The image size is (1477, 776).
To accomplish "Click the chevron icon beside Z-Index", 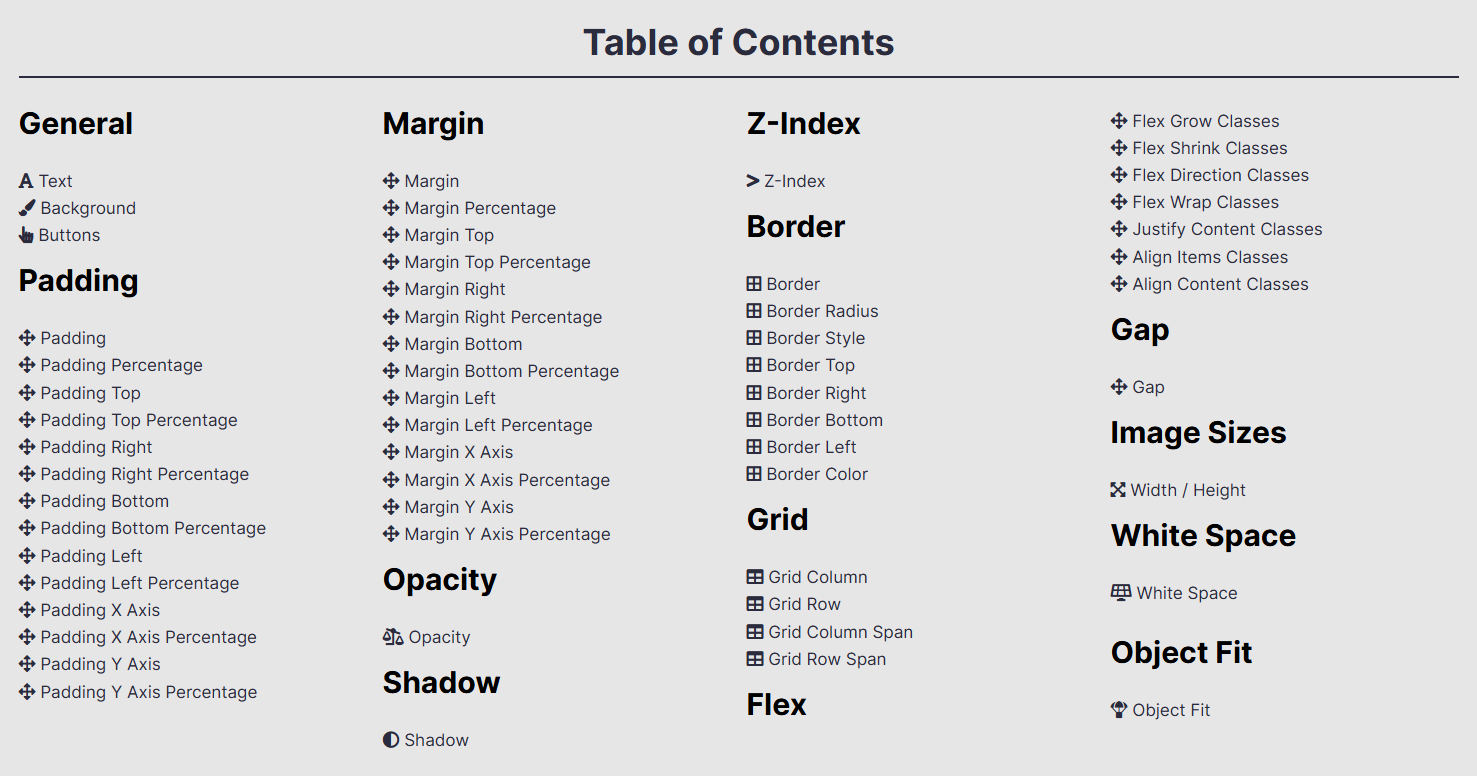I will click(x=753, y=181).
